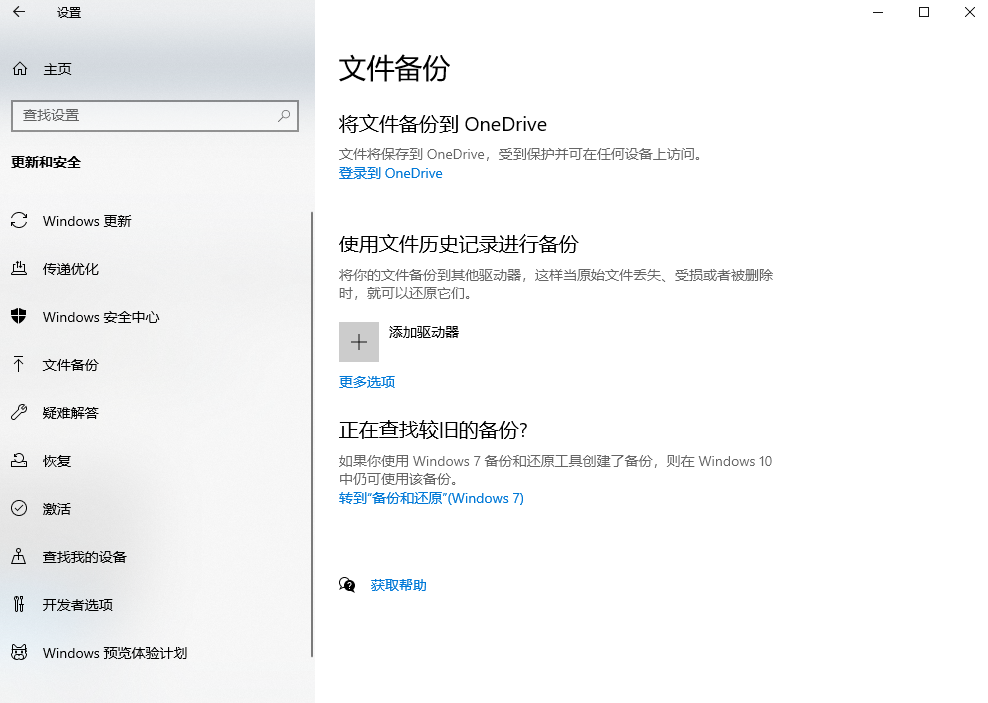Click 添加驱动器 plus button
988x703 pixels.
[358, 341]
